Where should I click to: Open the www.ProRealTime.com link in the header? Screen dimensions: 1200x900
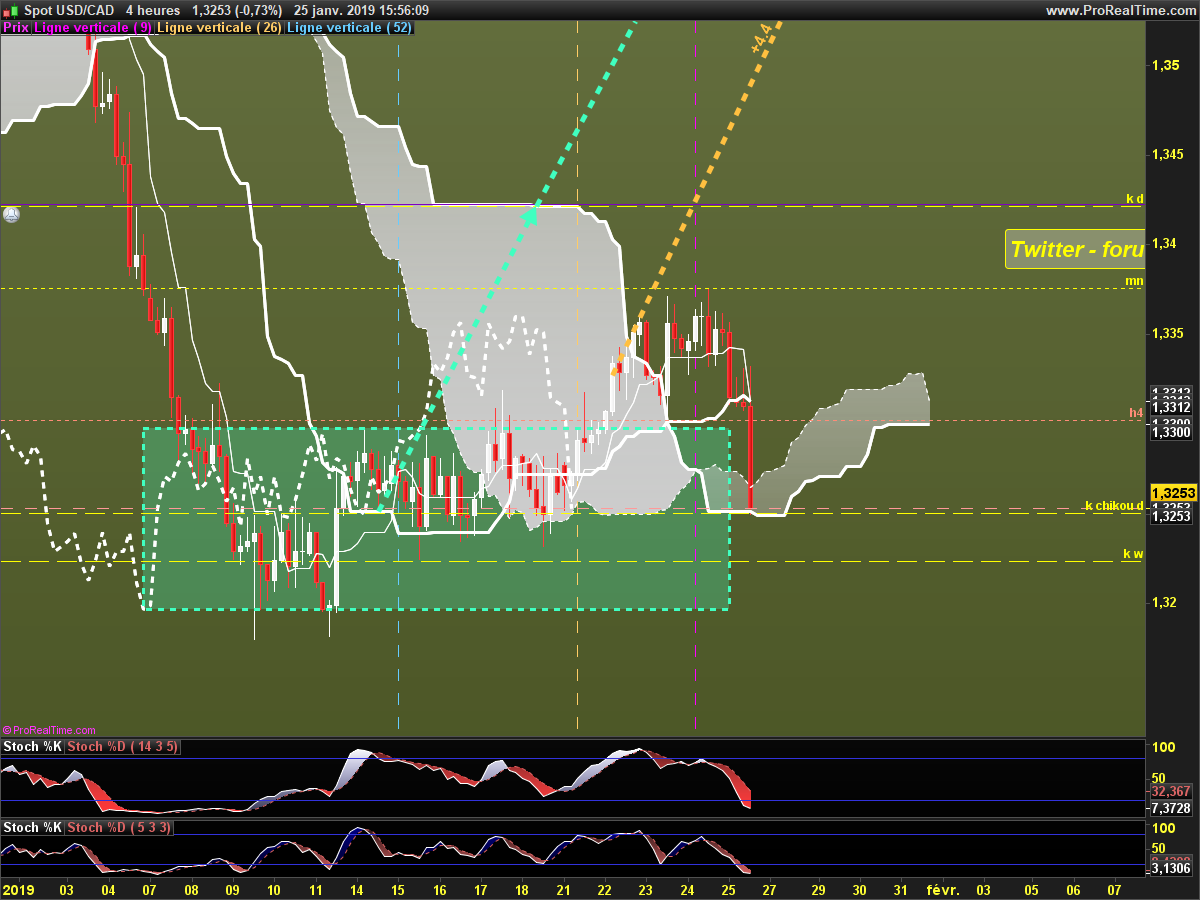pyautogui.click(x=1120, y=10)
